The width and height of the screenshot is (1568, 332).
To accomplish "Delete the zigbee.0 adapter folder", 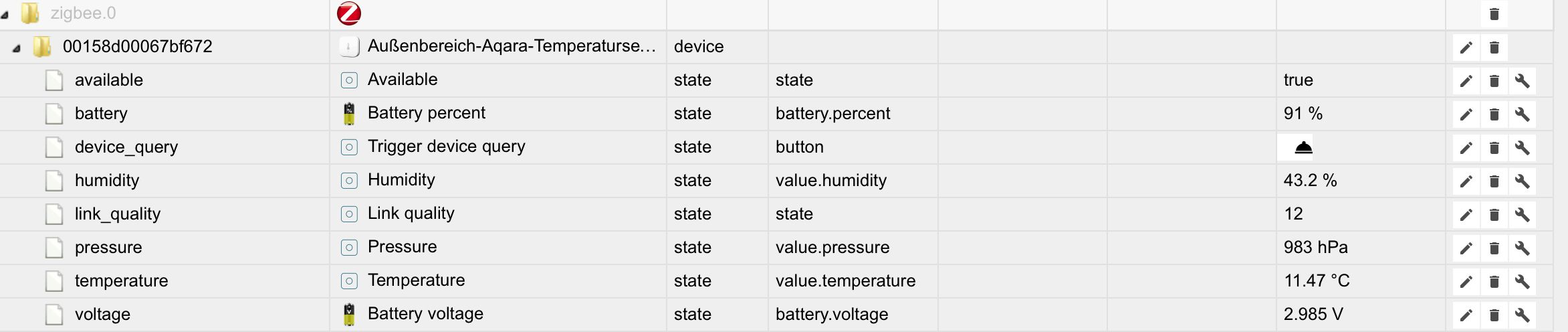I will [x=1494, y=14].
